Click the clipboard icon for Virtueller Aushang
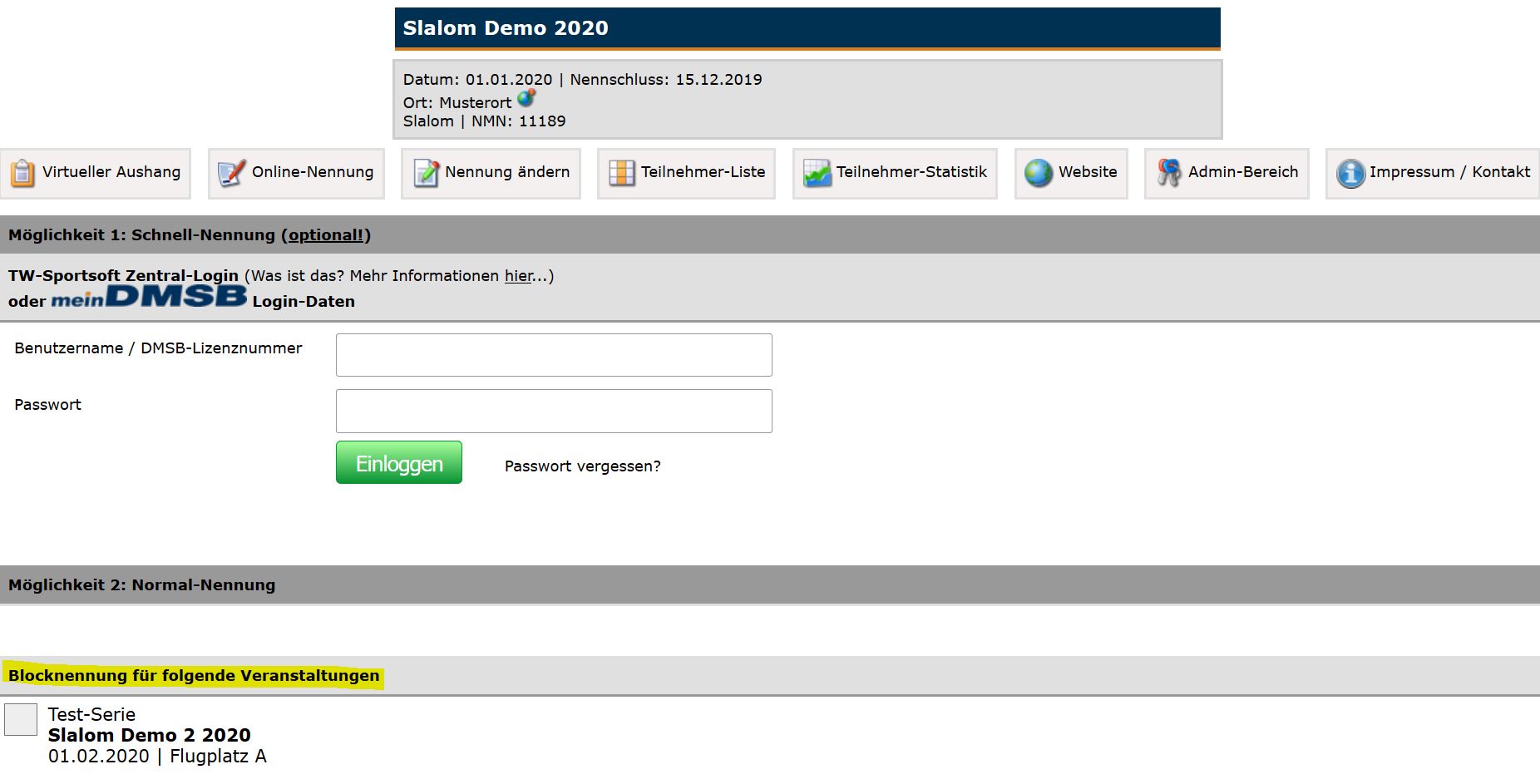This screenshot has width=1540, height=784. click(22, 173)
